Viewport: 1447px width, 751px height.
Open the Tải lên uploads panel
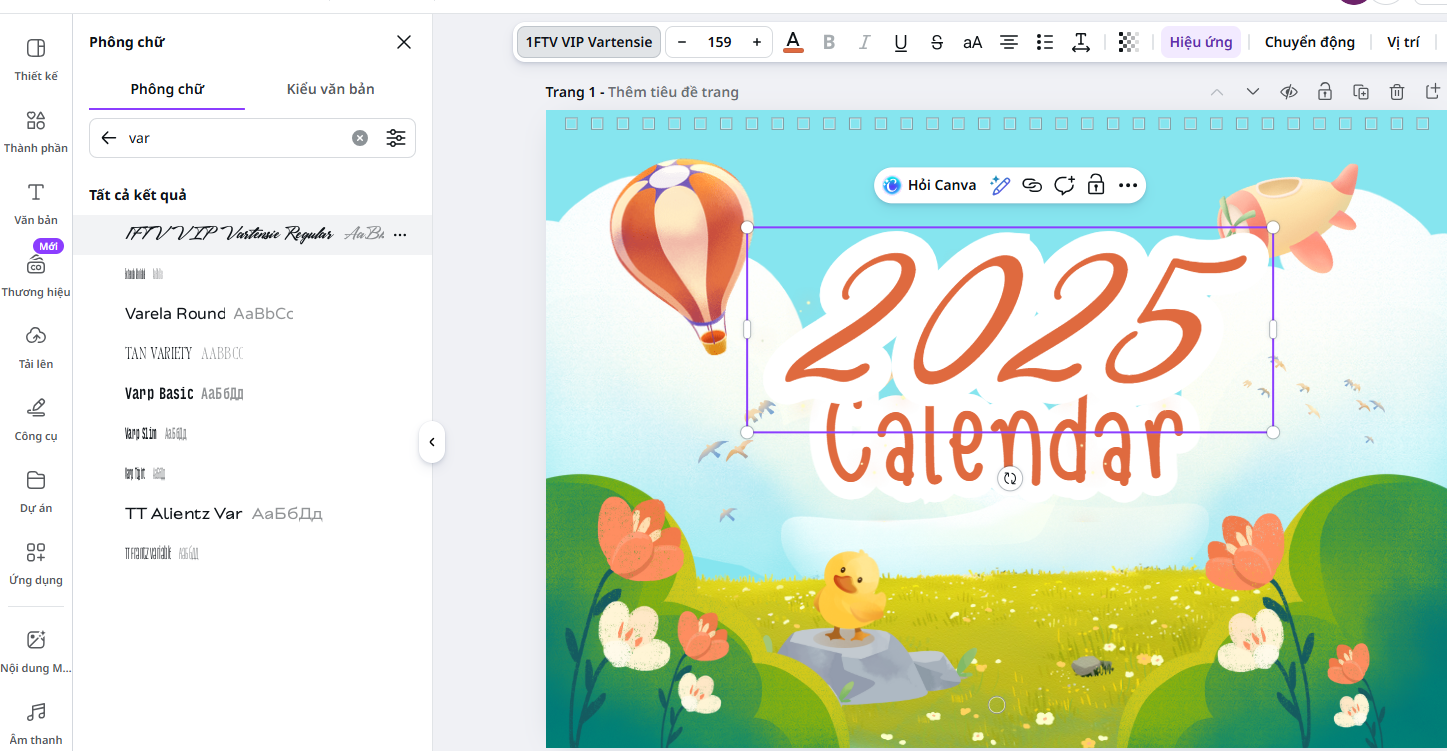[x=36, y=347]
